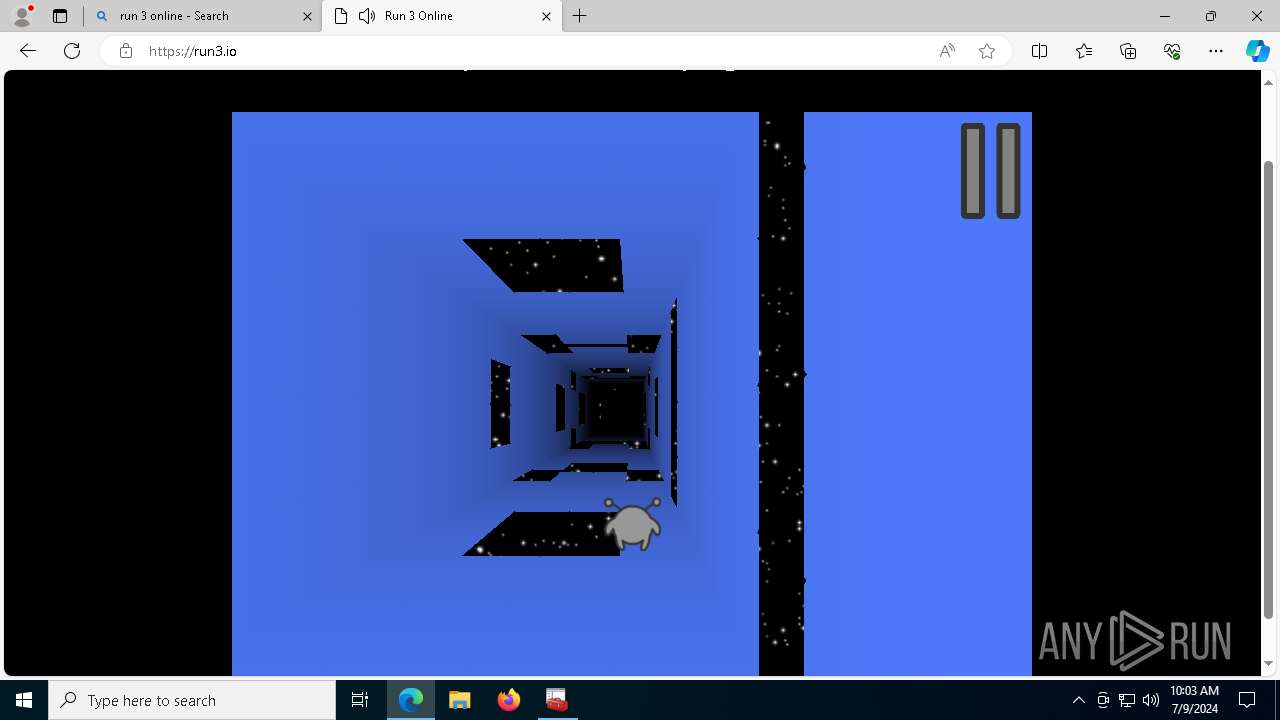The height and width of the screenshot is (720, 1280).
Task: Add this page to favorites
Action: (987, 51)
